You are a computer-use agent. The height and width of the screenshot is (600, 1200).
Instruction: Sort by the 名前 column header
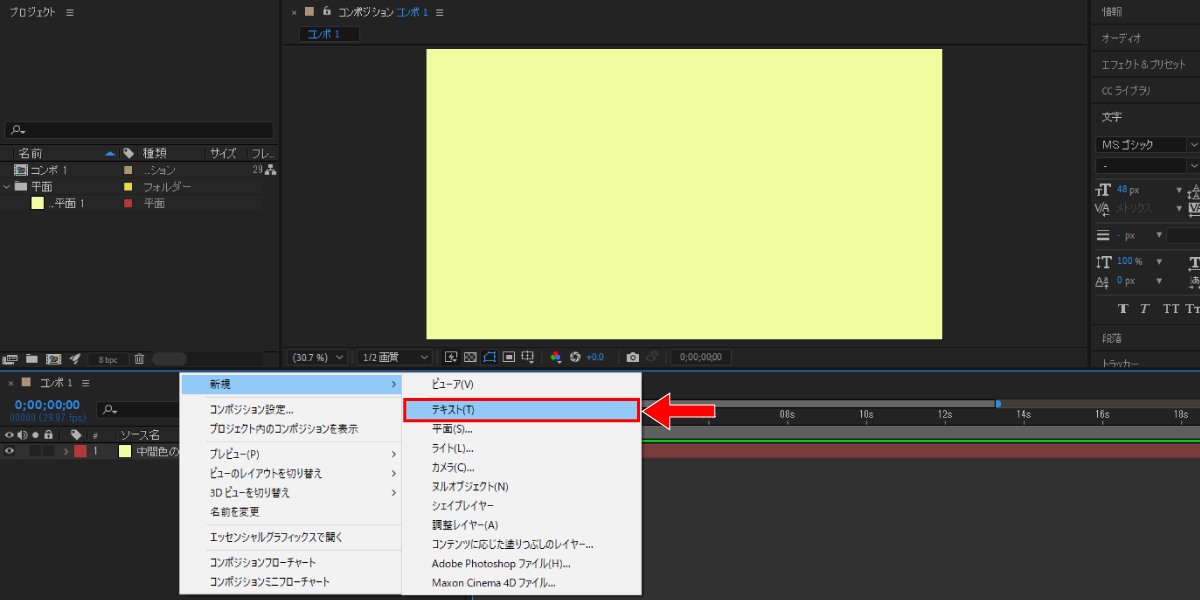[30, 153]
